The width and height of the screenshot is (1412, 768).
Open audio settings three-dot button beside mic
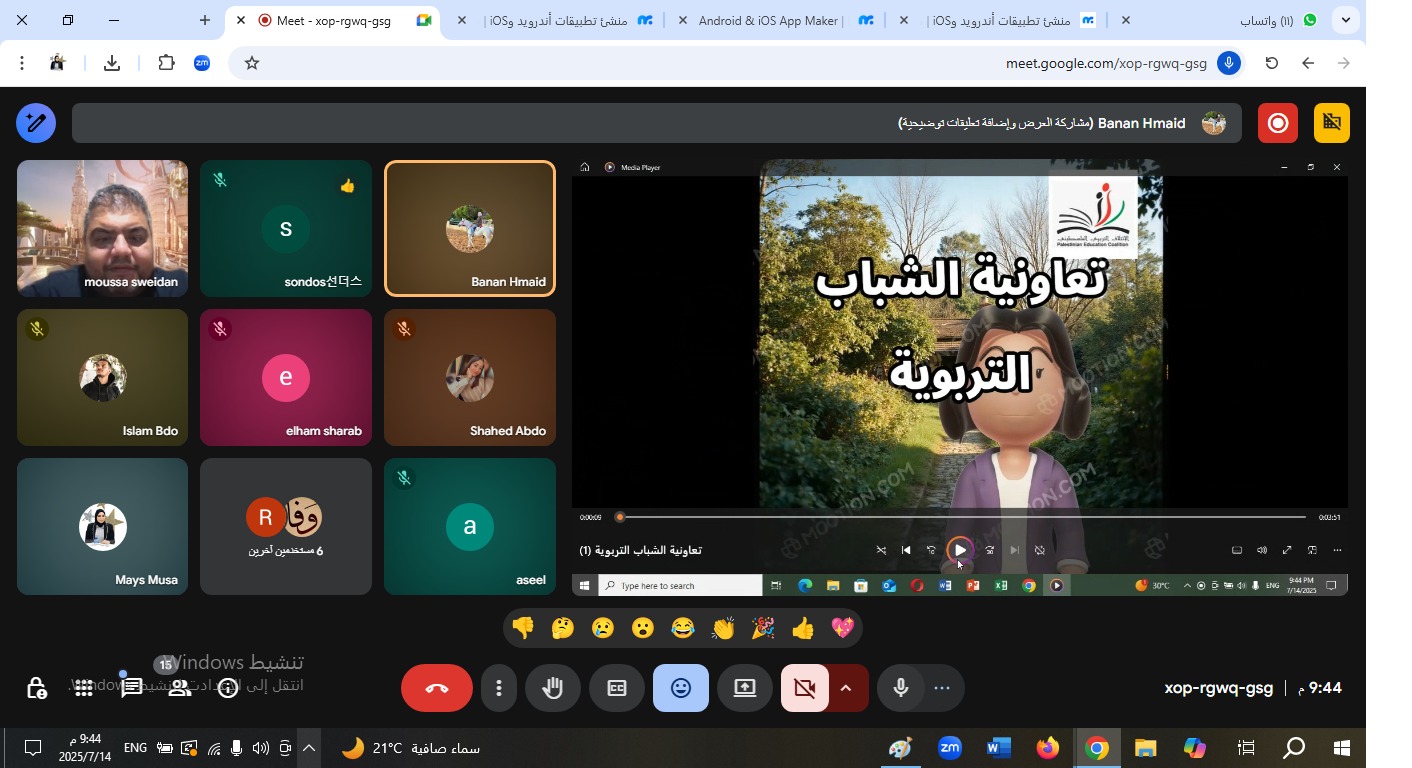coord(942,688)
